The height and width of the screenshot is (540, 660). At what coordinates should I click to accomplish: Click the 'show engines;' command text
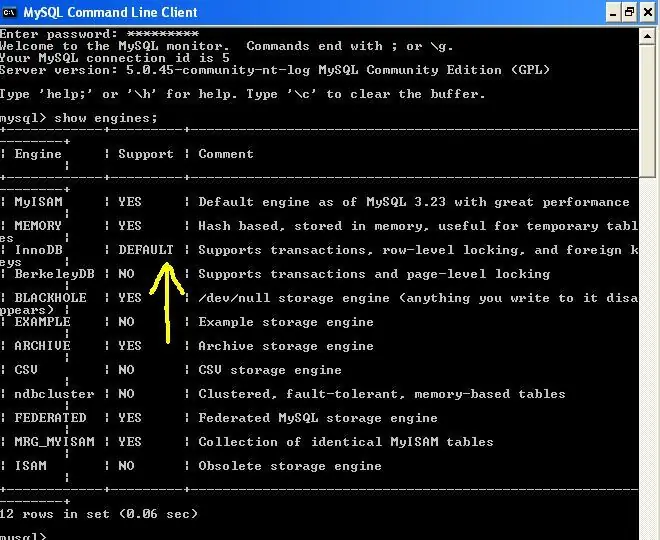106,118
